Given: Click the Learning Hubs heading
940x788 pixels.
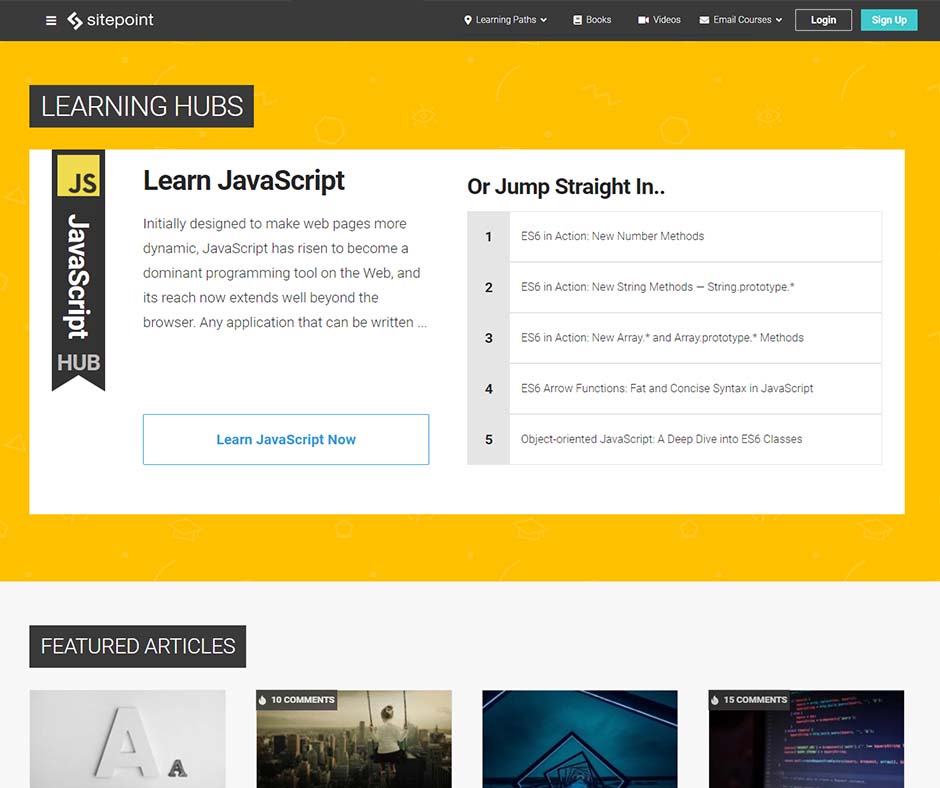Looking at the screenshot, I should (141, 106).
